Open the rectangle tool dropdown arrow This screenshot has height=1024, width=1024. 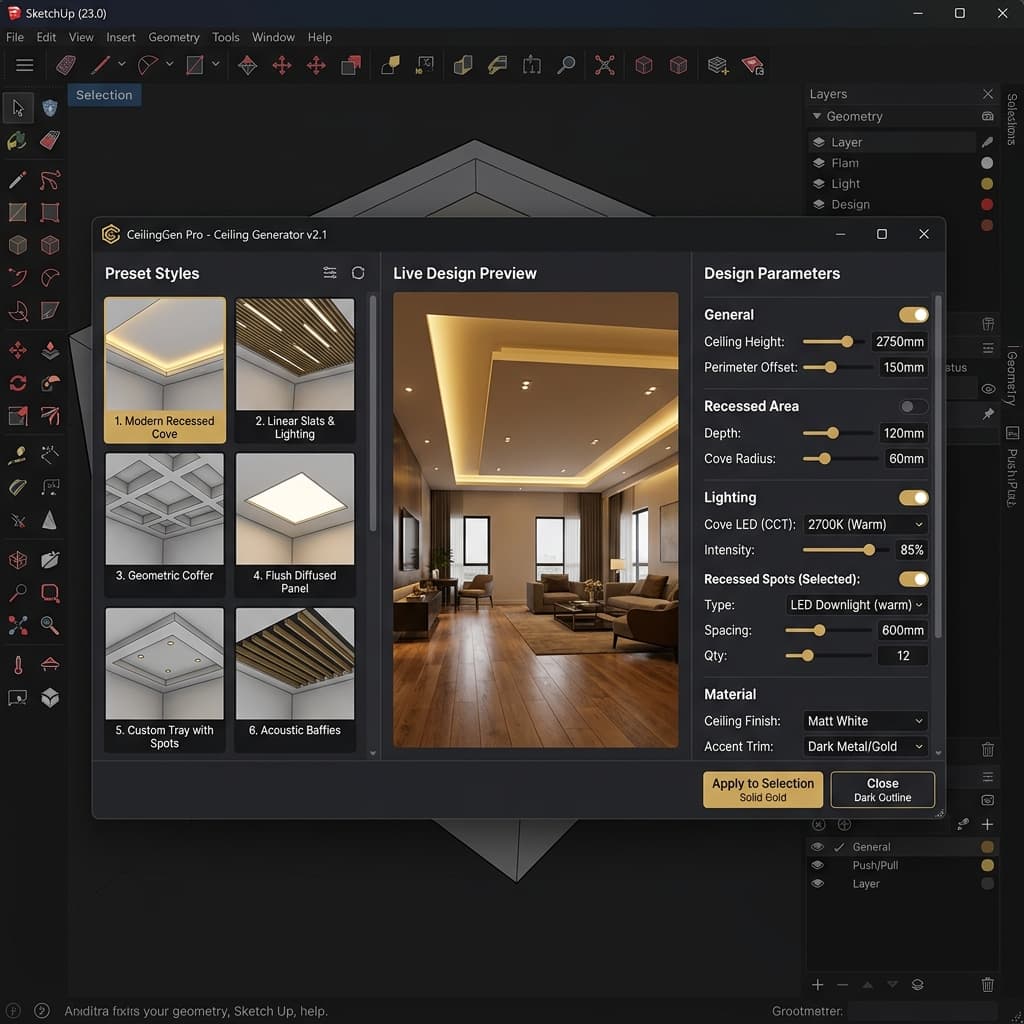(x=216, y=64)
